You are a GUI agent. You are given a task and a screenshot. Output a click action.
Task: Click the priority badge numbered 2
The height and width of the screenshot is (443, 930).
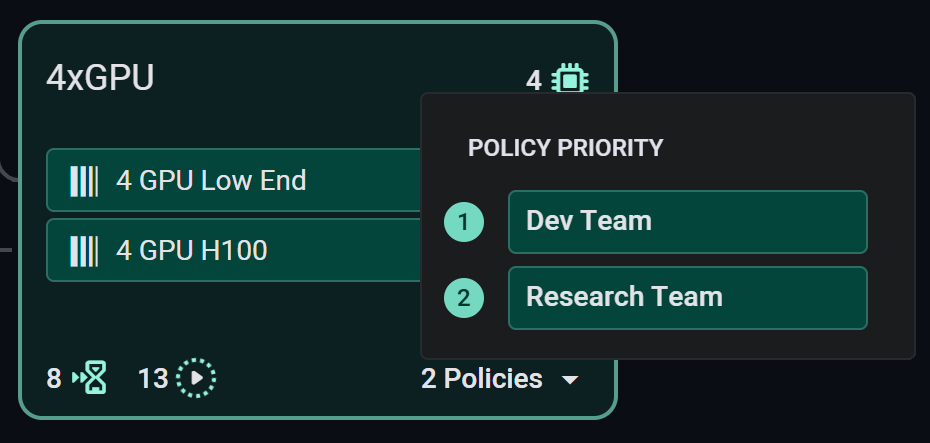[464, 298]
